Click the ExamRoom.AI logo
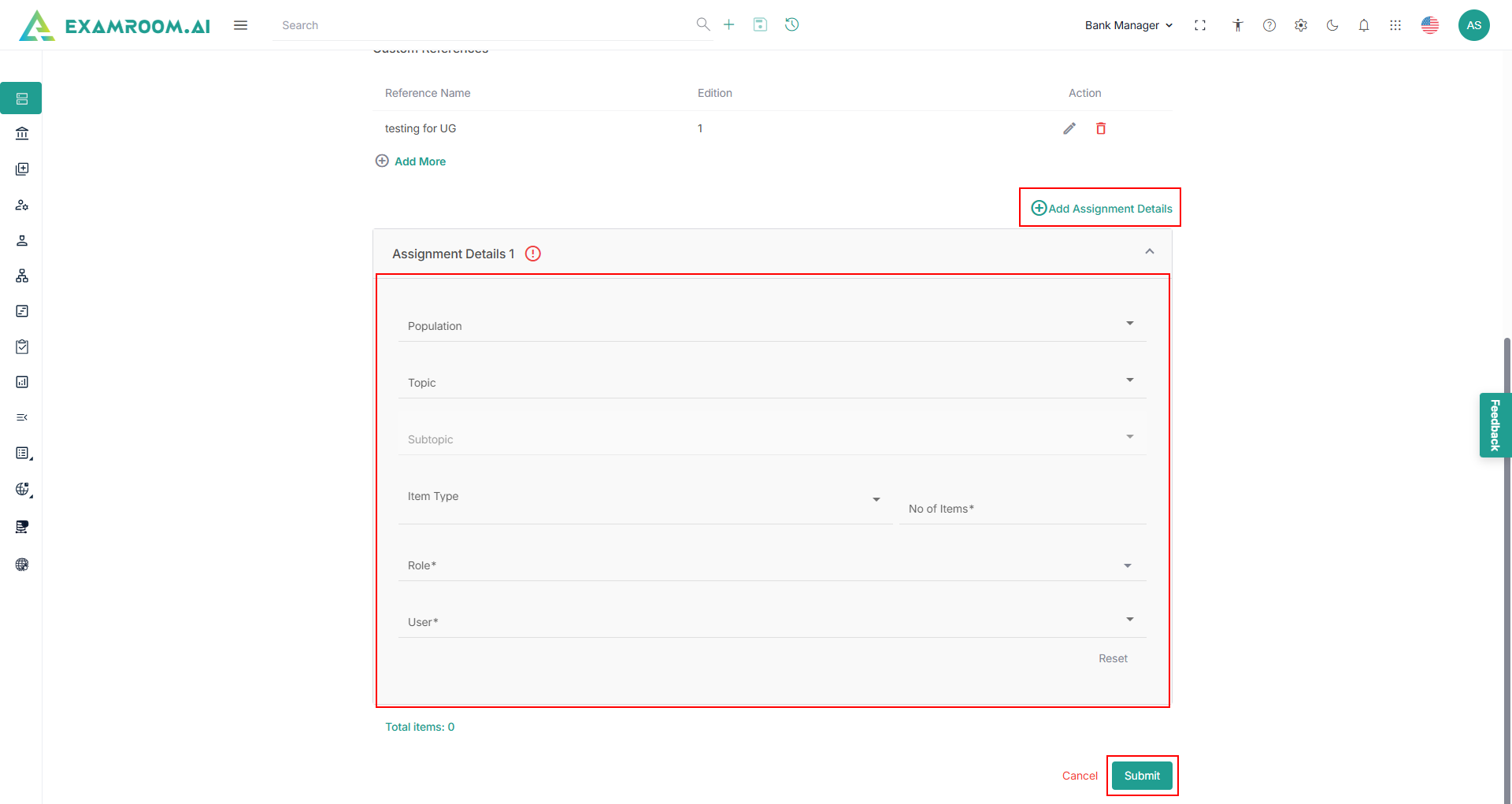 coord(115,25)
